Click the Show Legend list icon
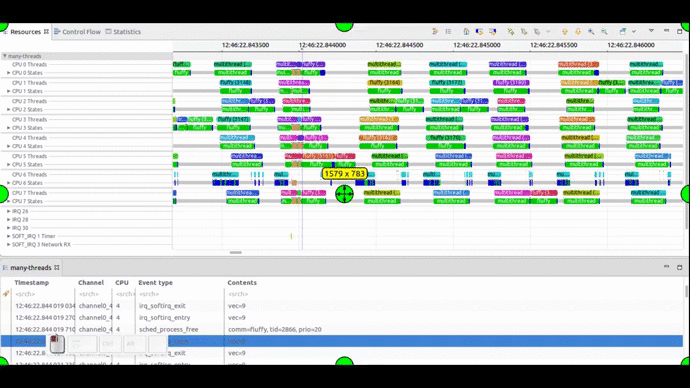This screenshot has height=388, width=690. point(448,31)
